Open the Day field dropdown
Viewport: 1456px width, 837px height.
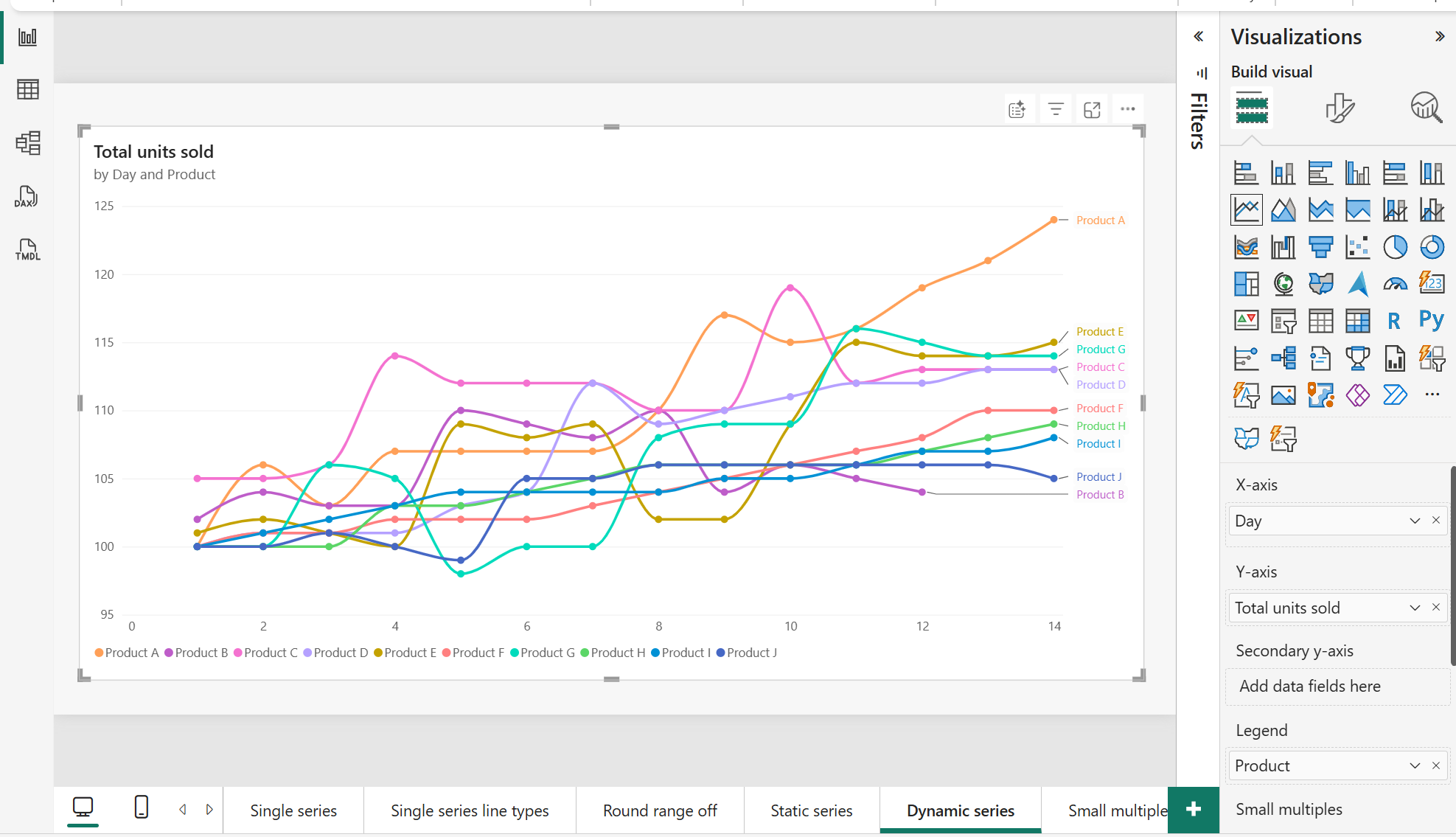pyautogui.click(x=1415, y=521)
